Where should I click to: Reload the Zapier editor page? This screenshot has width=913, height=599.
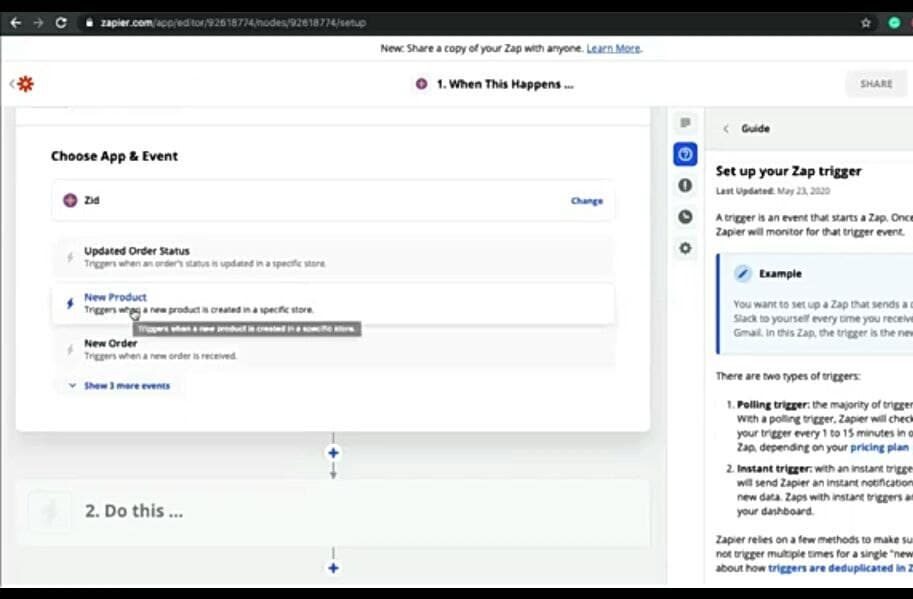(61, 23)
